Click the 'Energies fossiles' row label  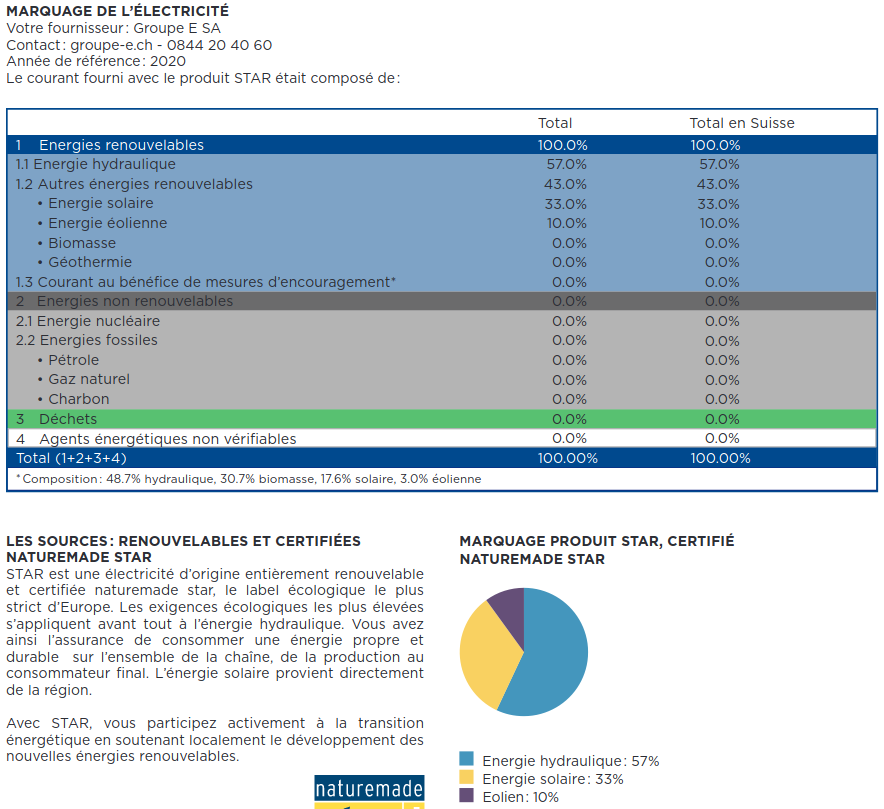(99, 340)
